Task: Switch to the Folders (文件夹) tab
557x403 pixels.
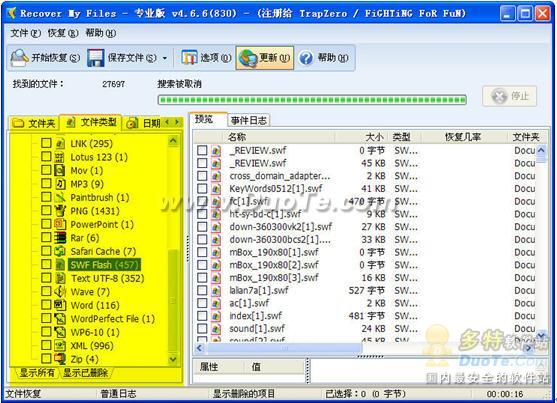Action: [x=34, y=123]
